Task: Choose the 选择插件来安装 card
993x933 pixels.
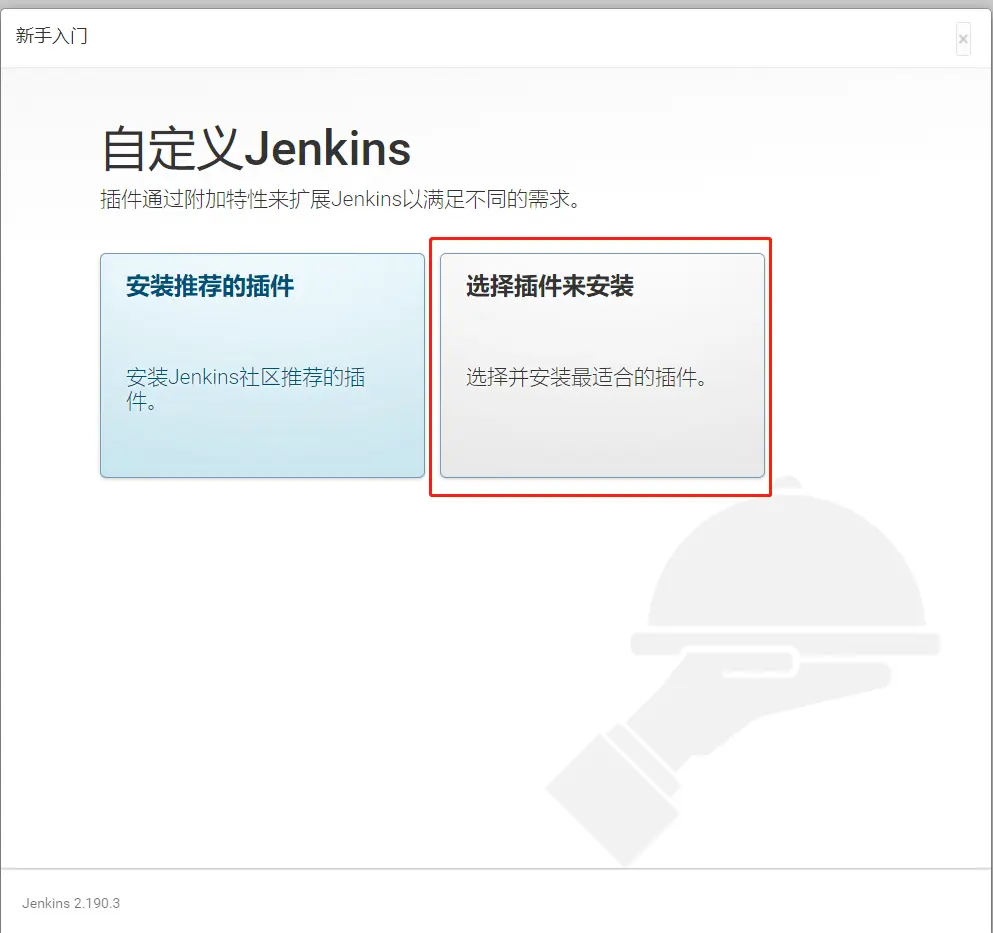Action: (x=602, y=365)
